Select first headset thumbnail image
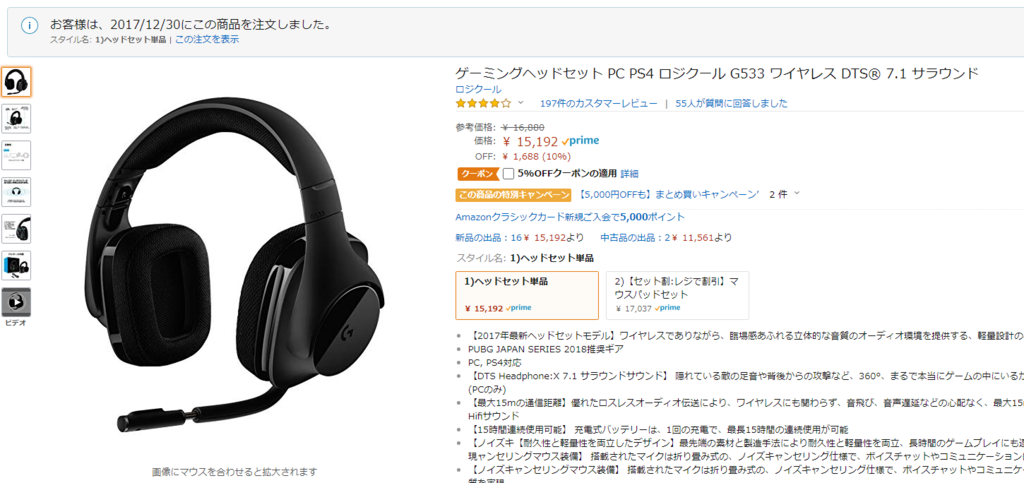Image resolution: width=1024 pixels, height=483 pixels. 16,82
